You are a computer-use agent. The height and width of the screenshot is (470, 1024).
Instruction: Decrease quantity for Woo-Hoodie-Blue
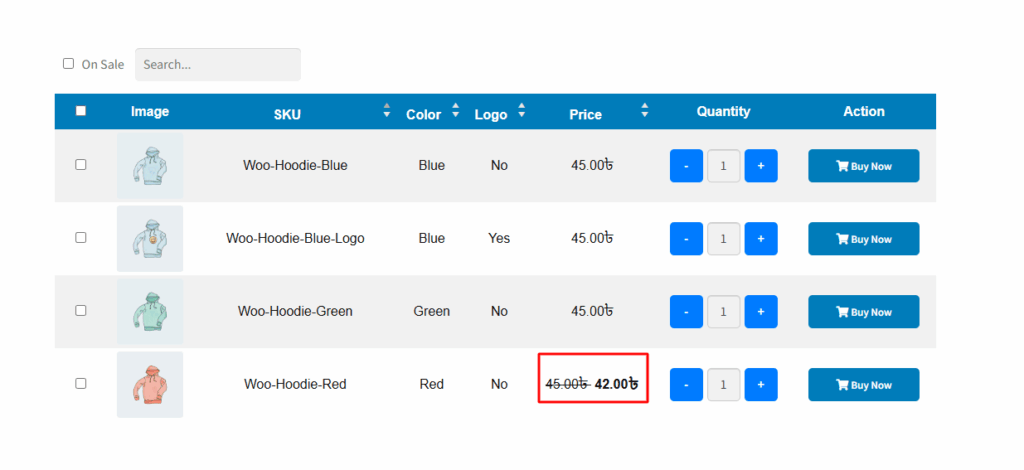(x=686, y=166)
